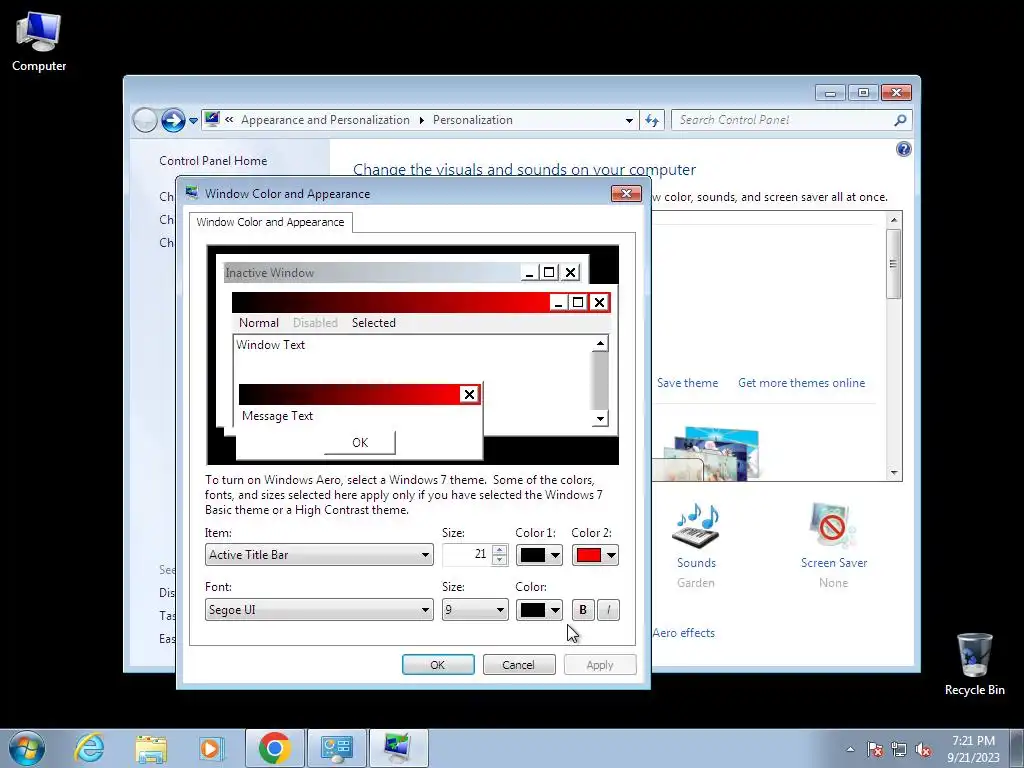Open address bar history dropdown arrow
This screenshot has height=768, width=1024.
(x=629, y=121)
